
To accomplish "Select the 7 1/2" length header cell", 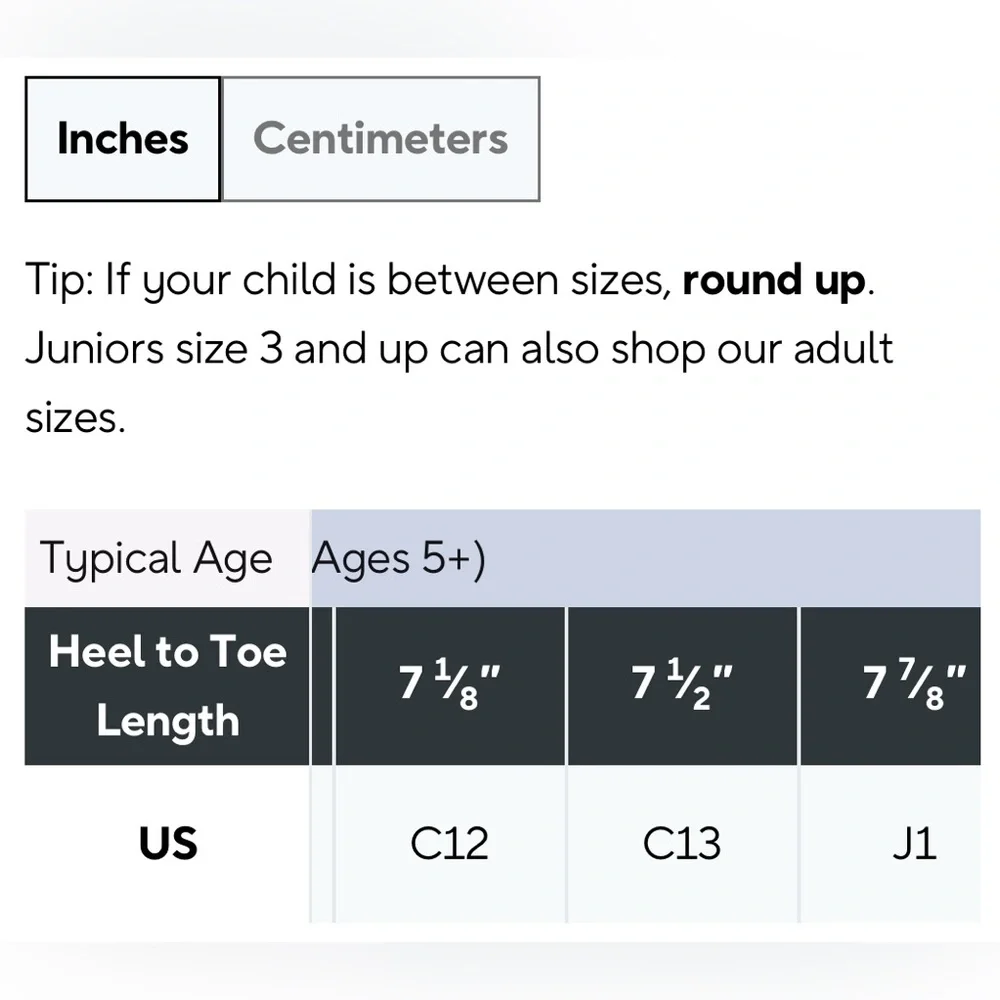I will pos(682,686).
